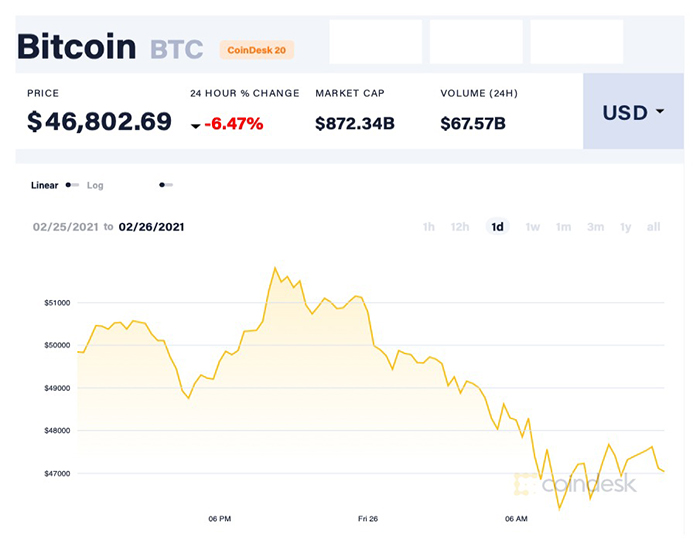The width and height of the screenshot is (700, 543).
Task: Click the CoinDesk watermark logo
Action: (x=574, y=485)
